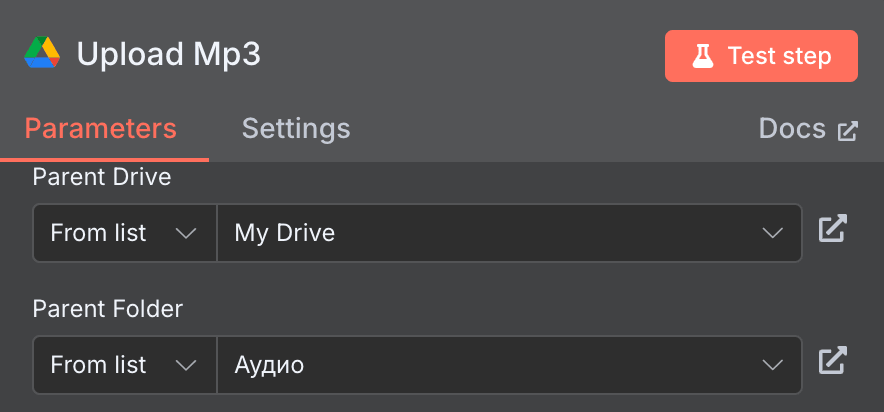Click the My Drive selection field

tap(490, 233)
